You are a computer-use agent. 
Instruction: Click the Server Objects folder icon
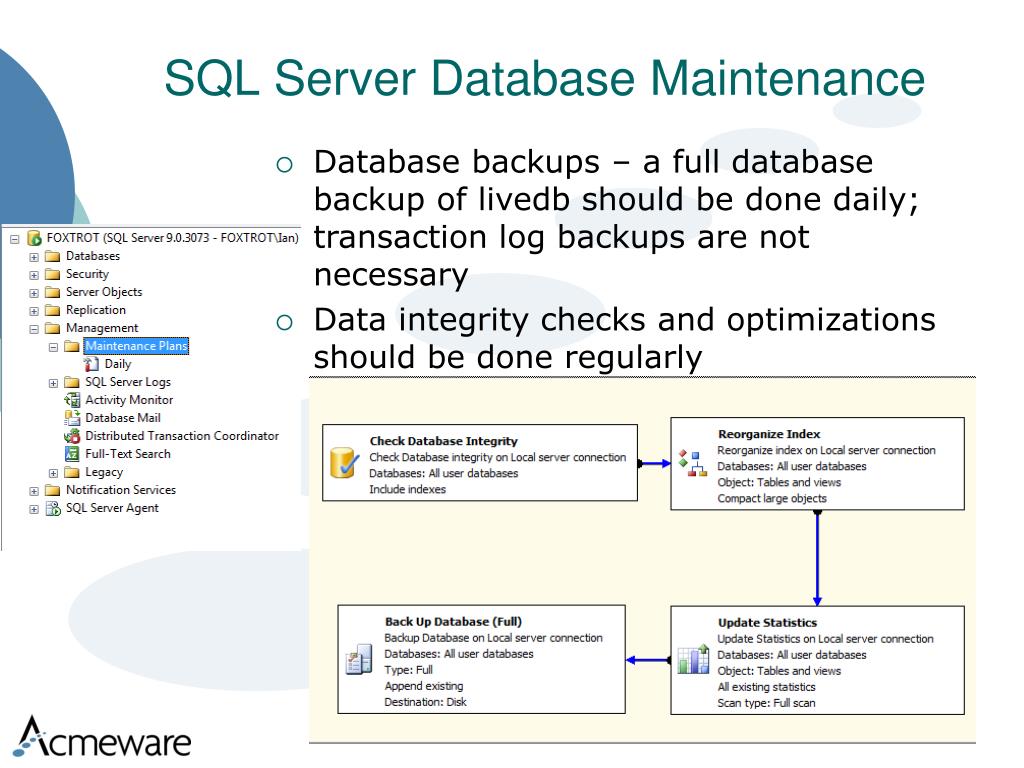pos(53,292)
